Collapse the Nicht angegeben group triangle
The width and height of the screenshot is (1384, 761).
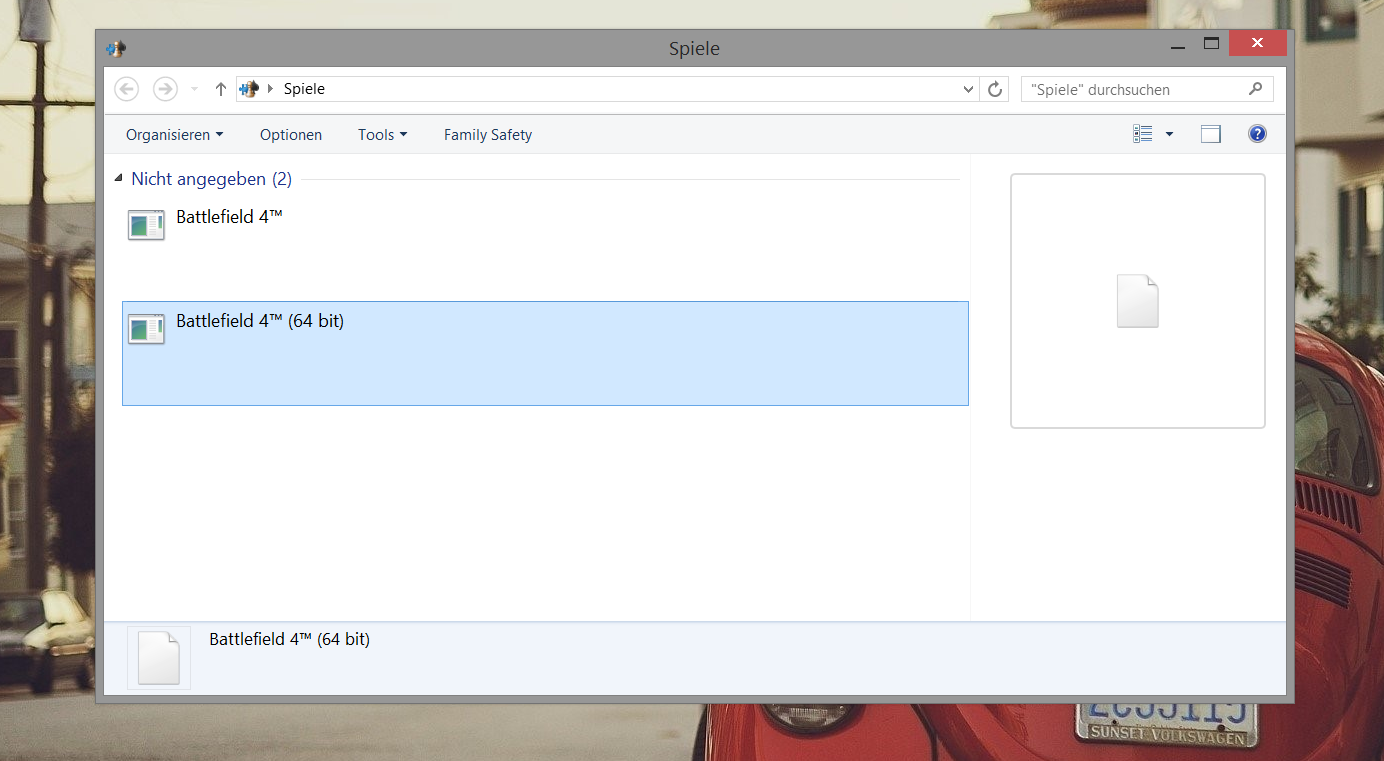click(120, 179)
